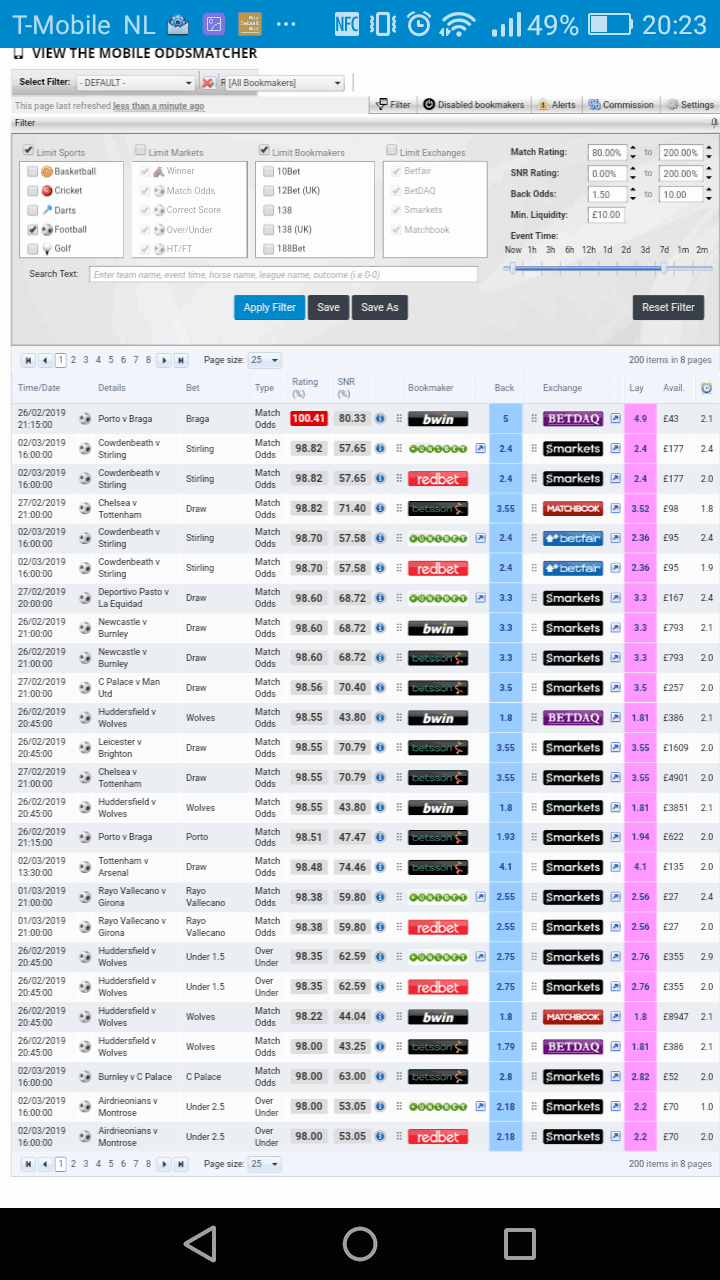
Task: Toggle the Limit Sports checkbox
Action: pyautogui.click(x=28, y=151)
